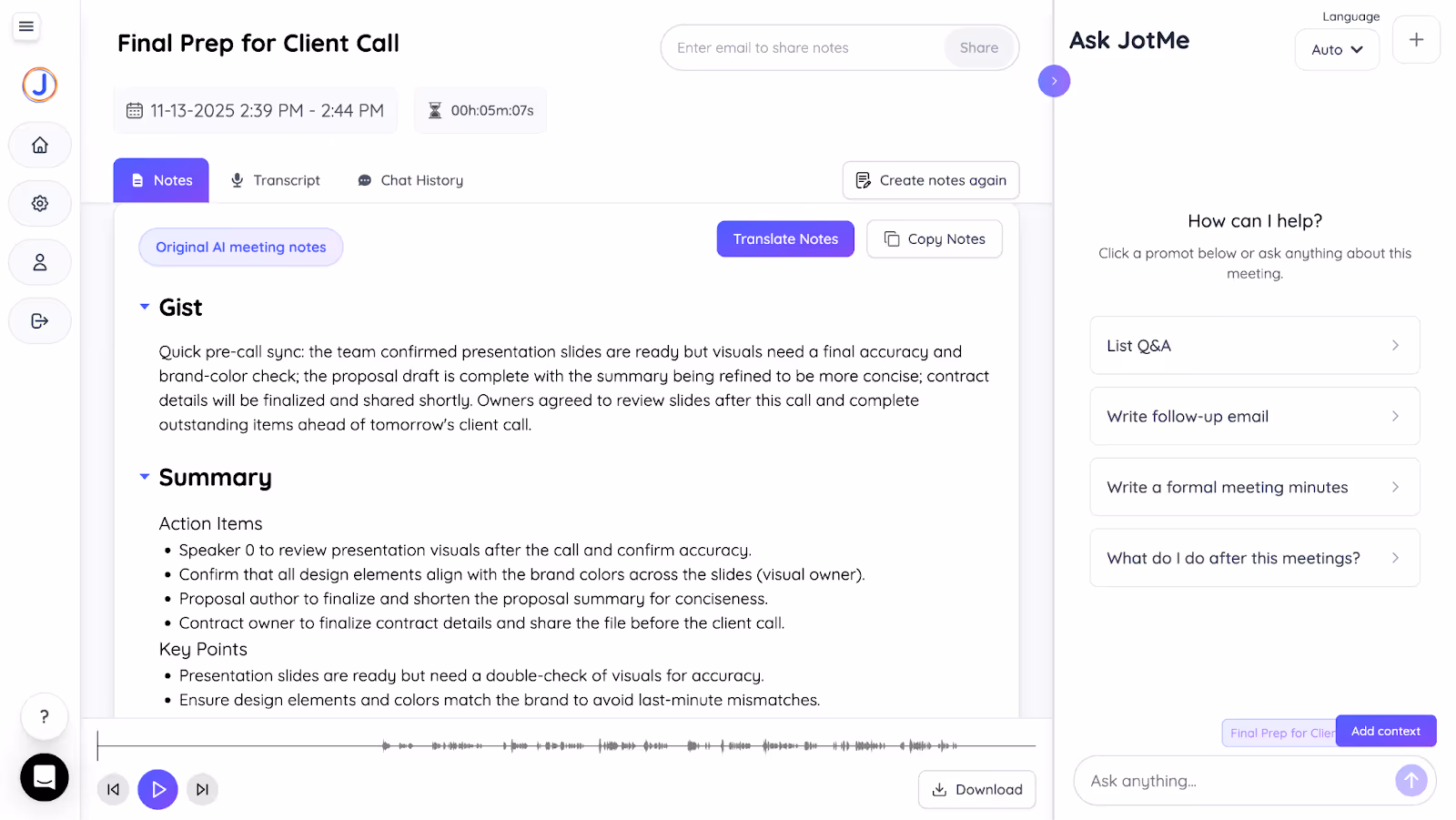Screen dimensions: 1456x820
Task: Open the support chat bubble icon
Action: pyautogui.click(x=44, y=777)
